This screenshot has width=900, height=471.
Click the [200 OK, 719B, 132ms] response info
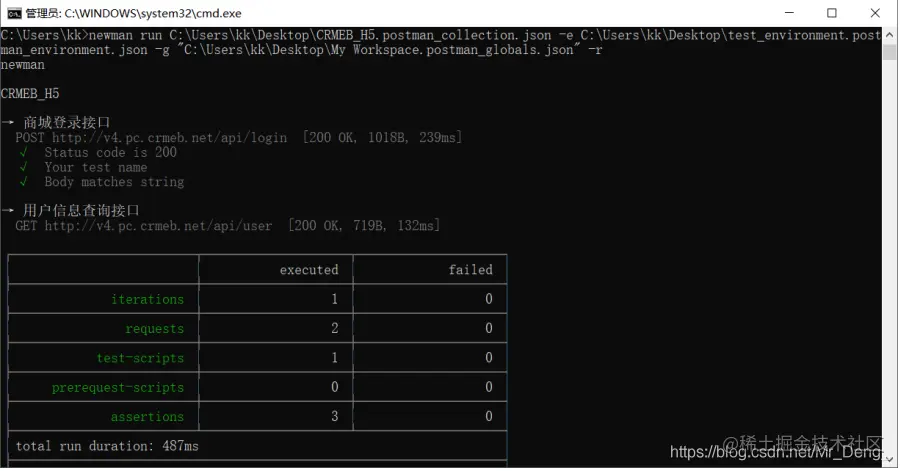(364, 225)
